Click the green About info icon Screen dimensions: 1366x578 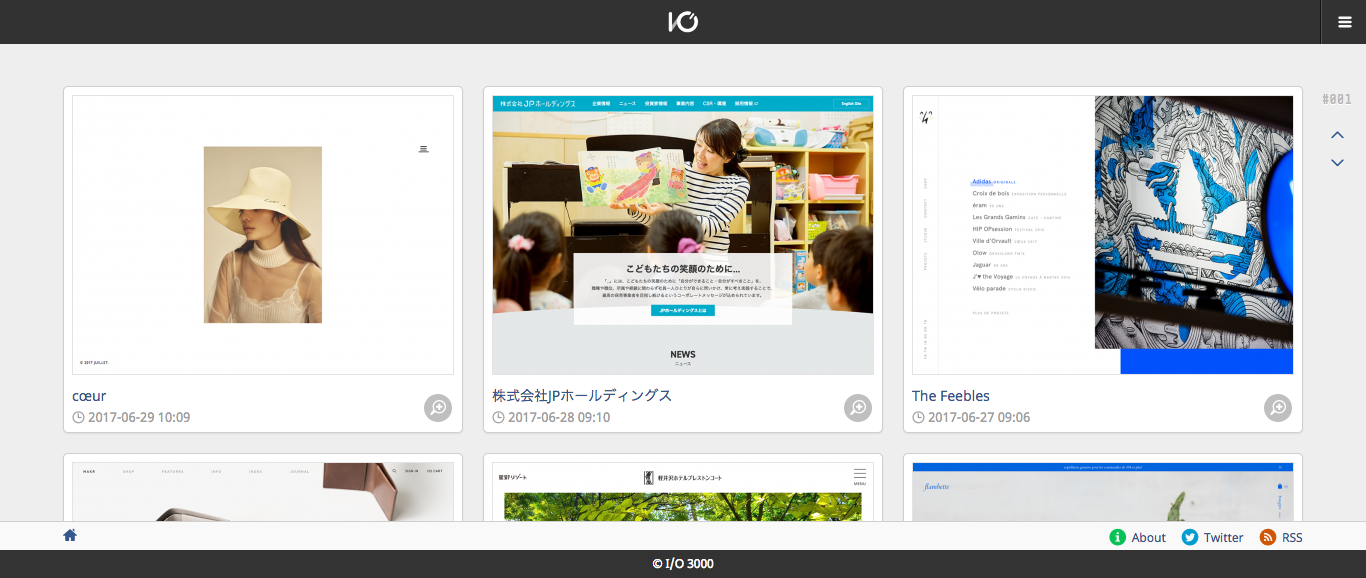point(1117,537)
